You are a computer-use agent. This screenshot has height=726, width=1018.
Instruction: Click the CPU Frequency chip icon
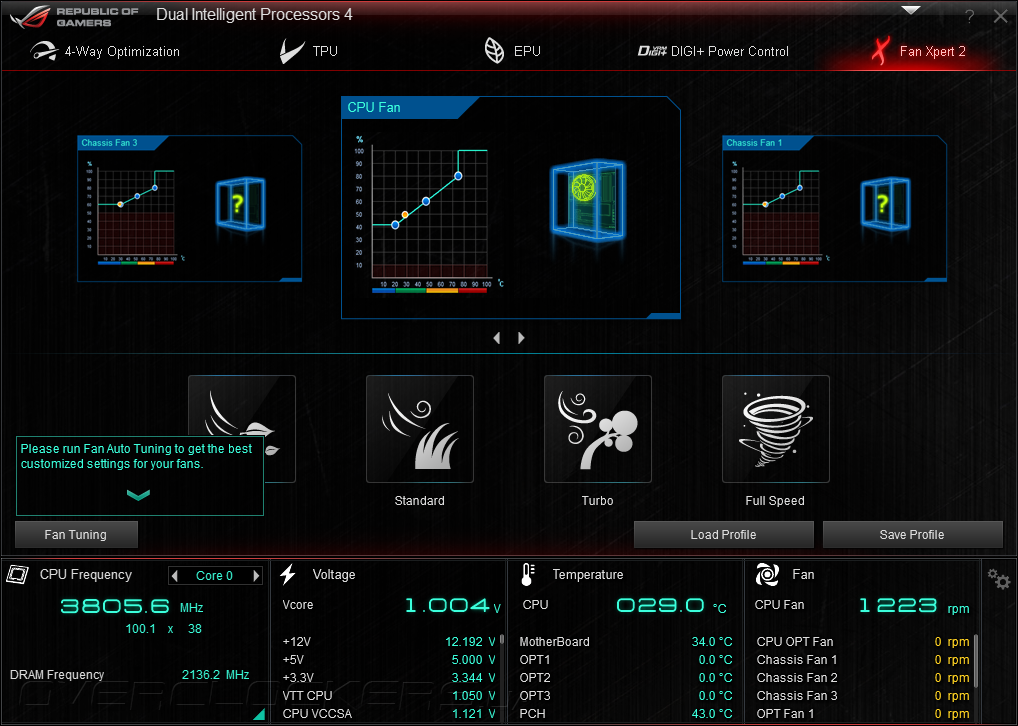[18, 574]
